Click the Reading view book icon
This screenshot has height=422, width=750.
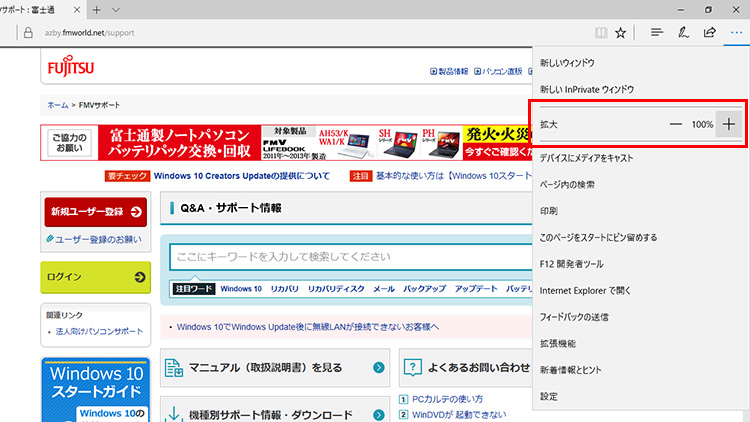(x=600, y=32)
